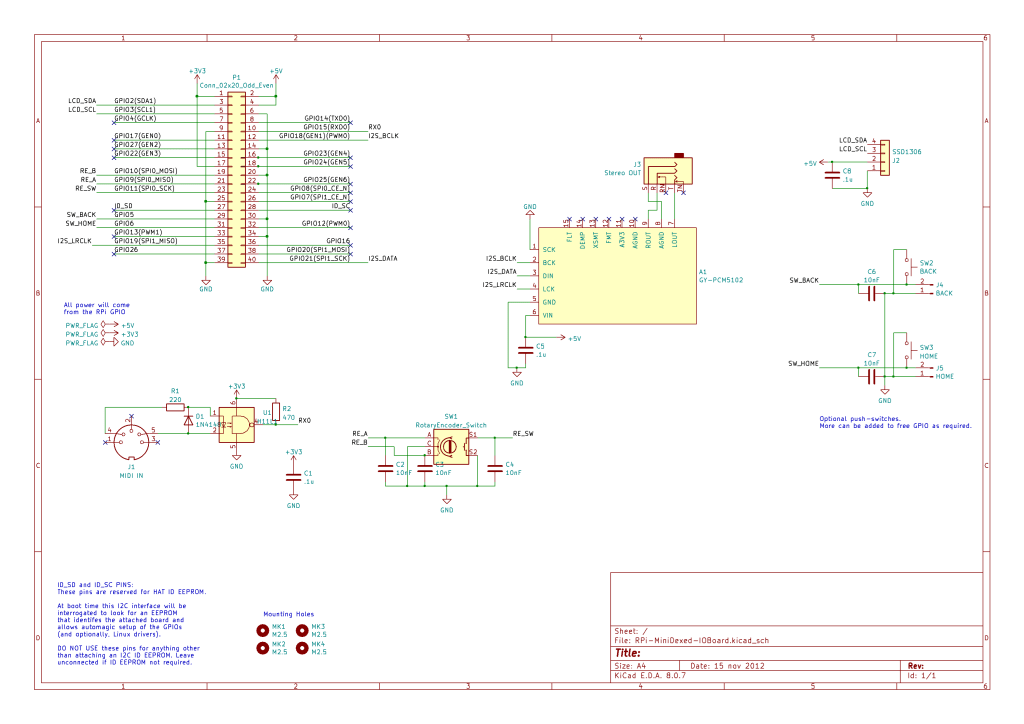Select the MK1 mounting hole

pos(263,630)
